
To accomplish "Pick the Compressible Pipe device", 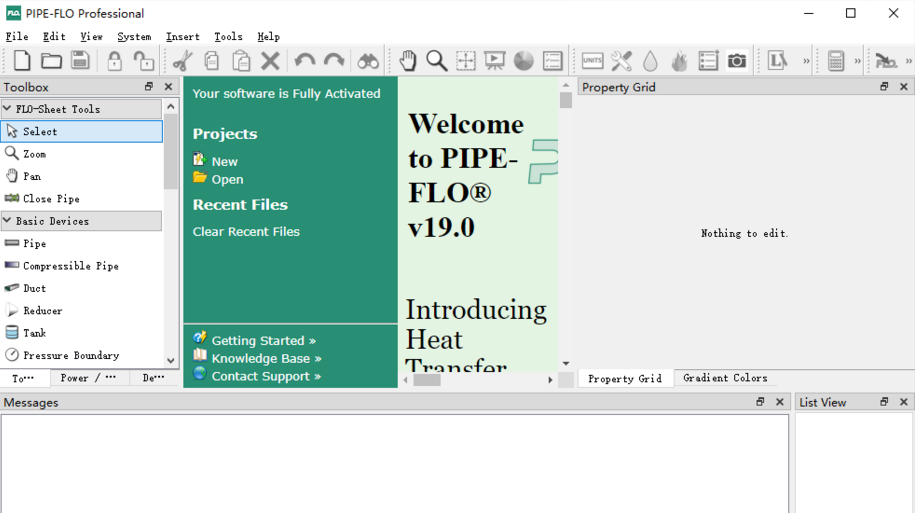I will pyautogui.click(x=82, y=266).
